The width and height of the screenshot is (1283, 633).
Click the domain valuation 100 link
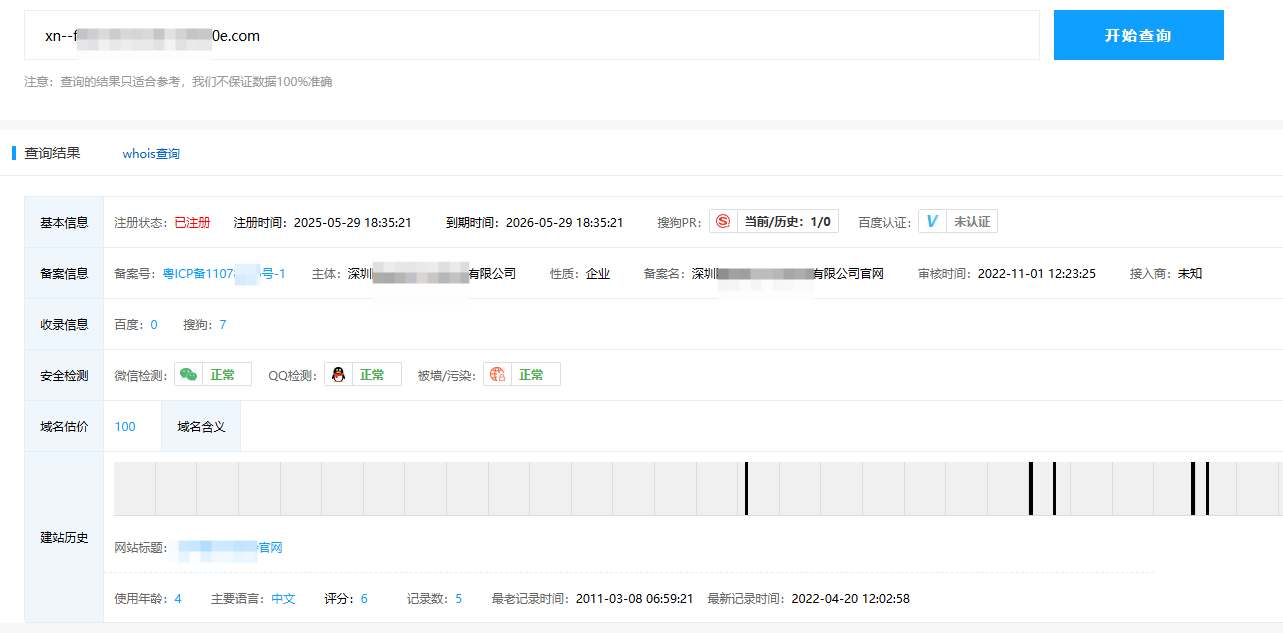pos(125,427)
